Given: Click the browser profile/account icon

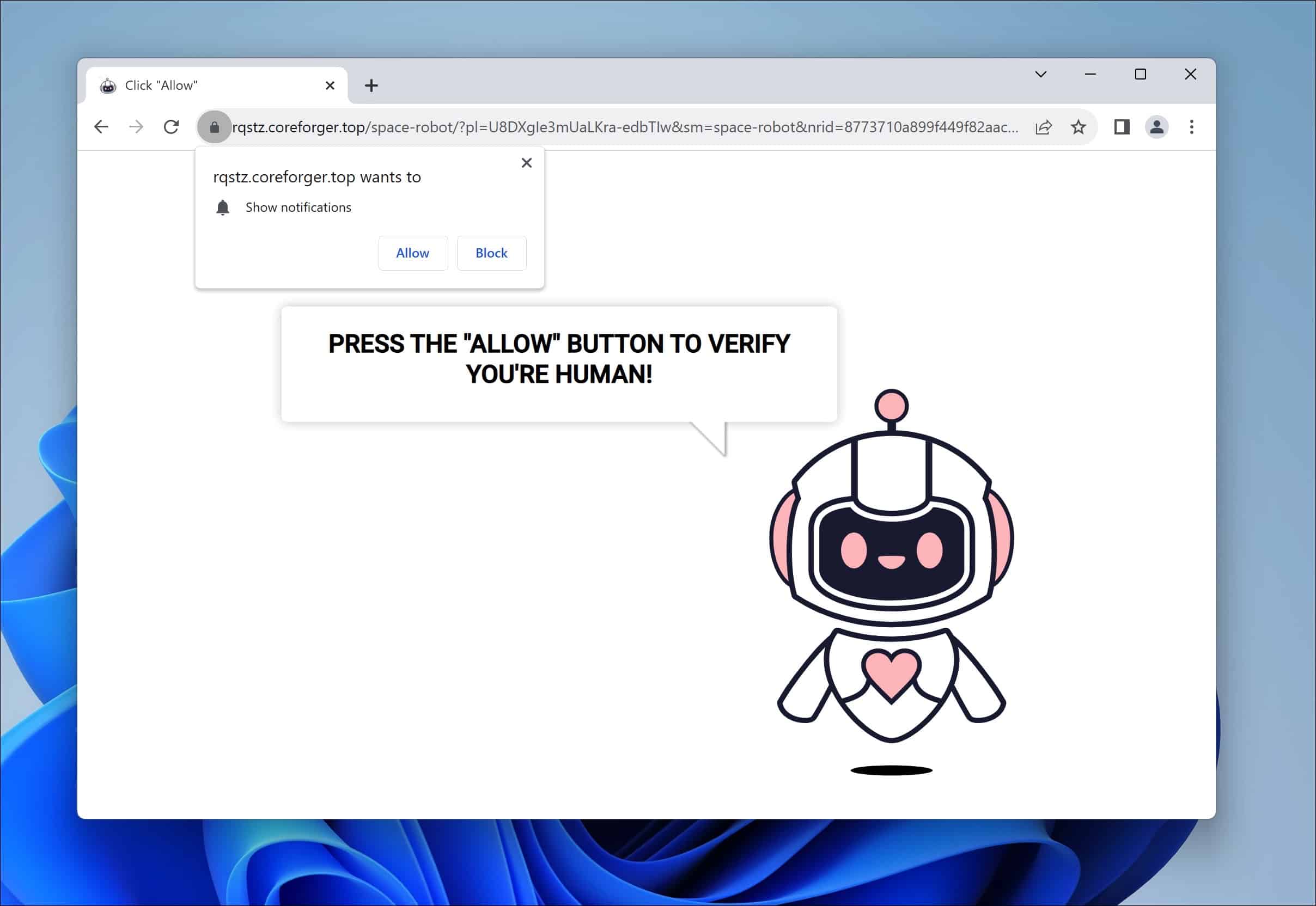Looking at the screenshot, I should [x=1156, y=127].
